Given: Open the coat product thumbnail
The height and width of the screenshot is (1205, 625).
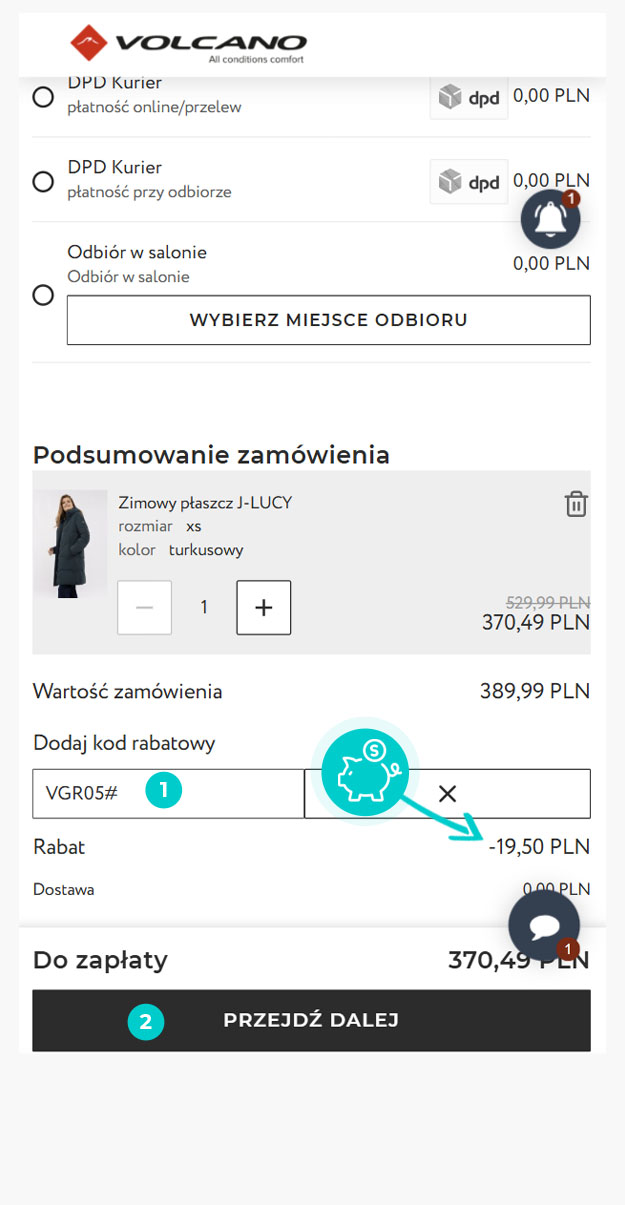Looking at the screenshot, I should pyautogui.click(x=70, y=544).
